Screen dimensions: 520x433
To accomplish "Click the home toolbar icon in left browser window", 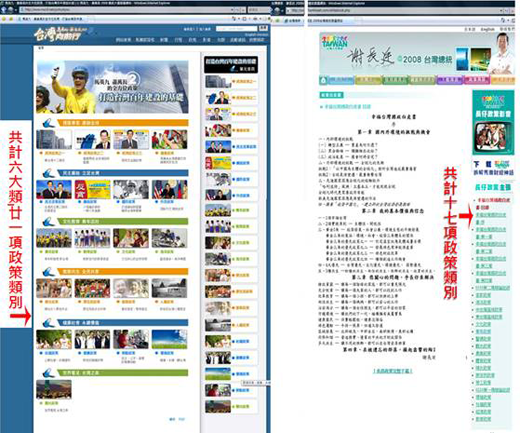I will click(x=234, y=19).
